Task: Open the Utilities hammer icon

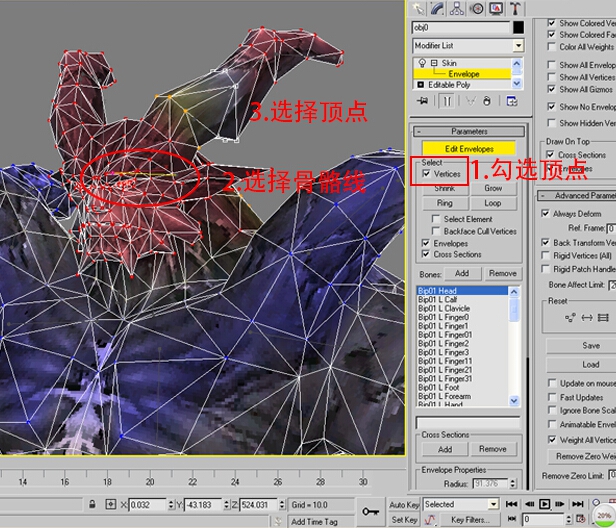Action: (515, 8)
